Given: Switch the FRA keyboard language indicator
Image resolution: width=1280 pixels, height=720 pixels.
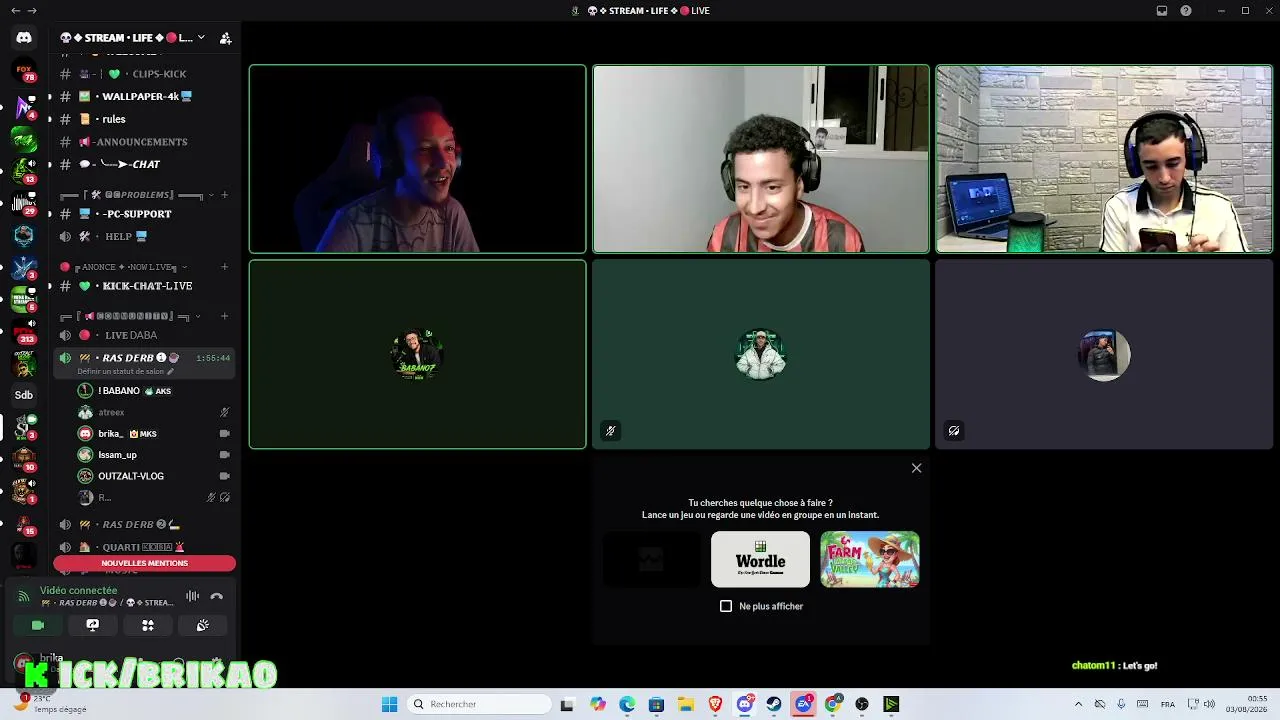Looking at the screenshot, I should 1167,704.
